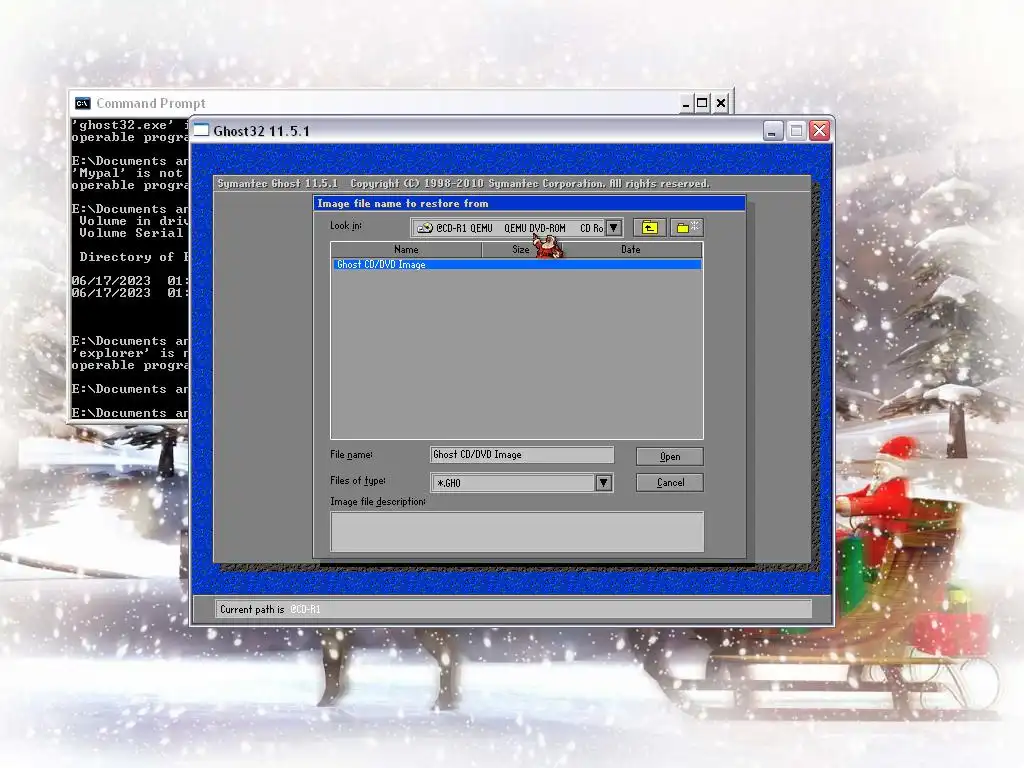Click the Image file description box
1024x768 pixels.
517,532
